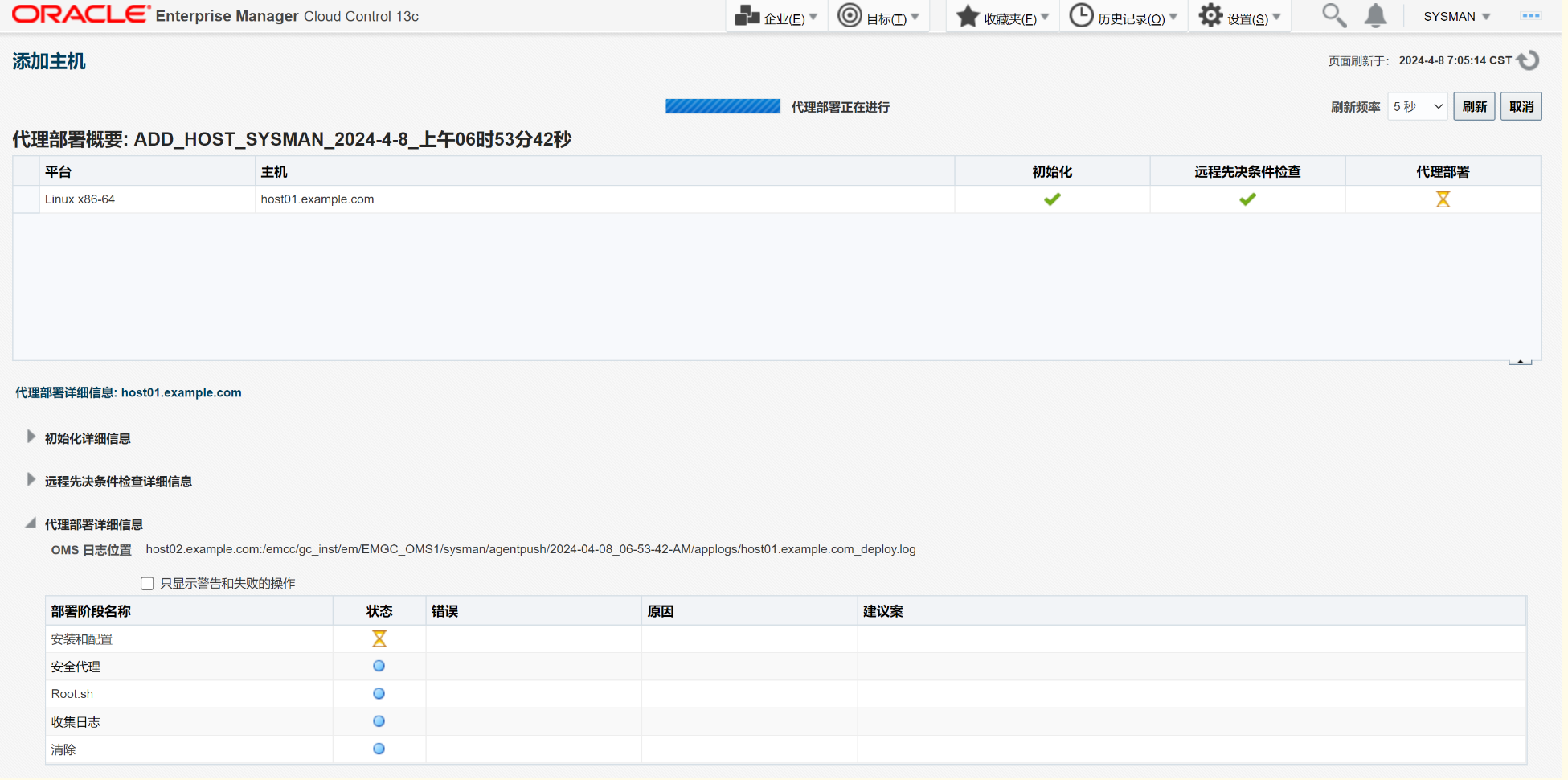Image resolution: width=1568 pixels, height=780 pixels.
Task: Click the 目标 target icon
Action: pos(850,15)
